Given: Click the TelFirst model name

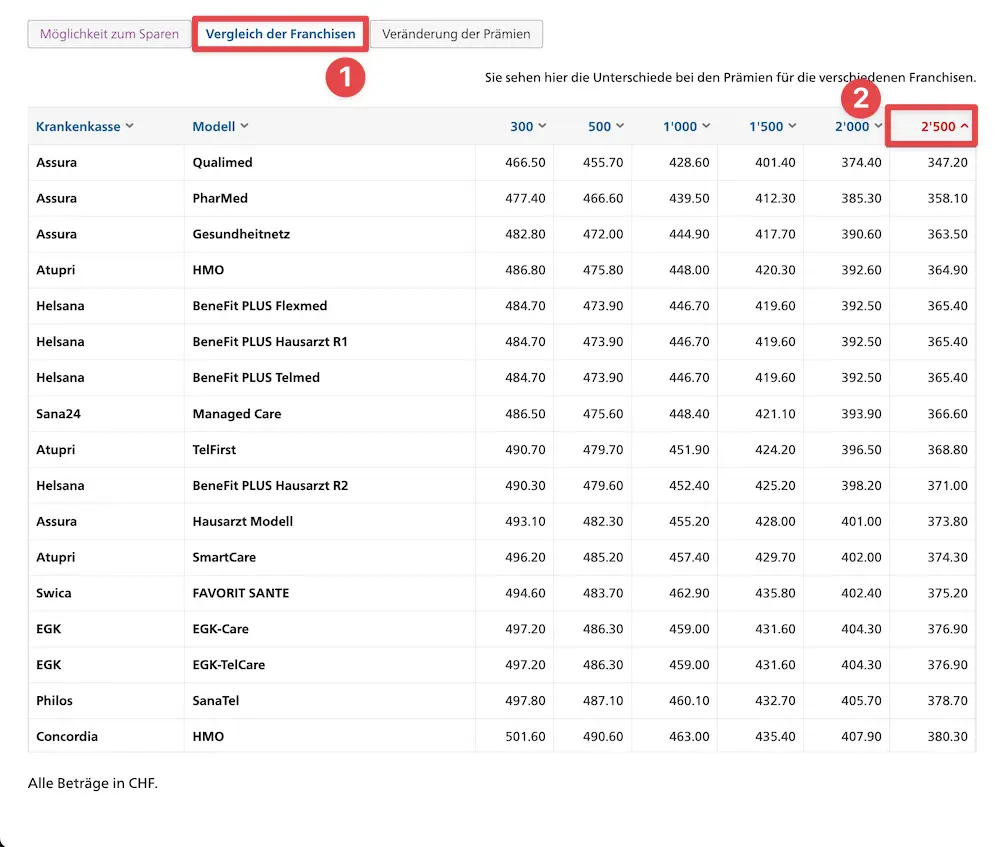Looking at the screenshot, I should (214, 449).
